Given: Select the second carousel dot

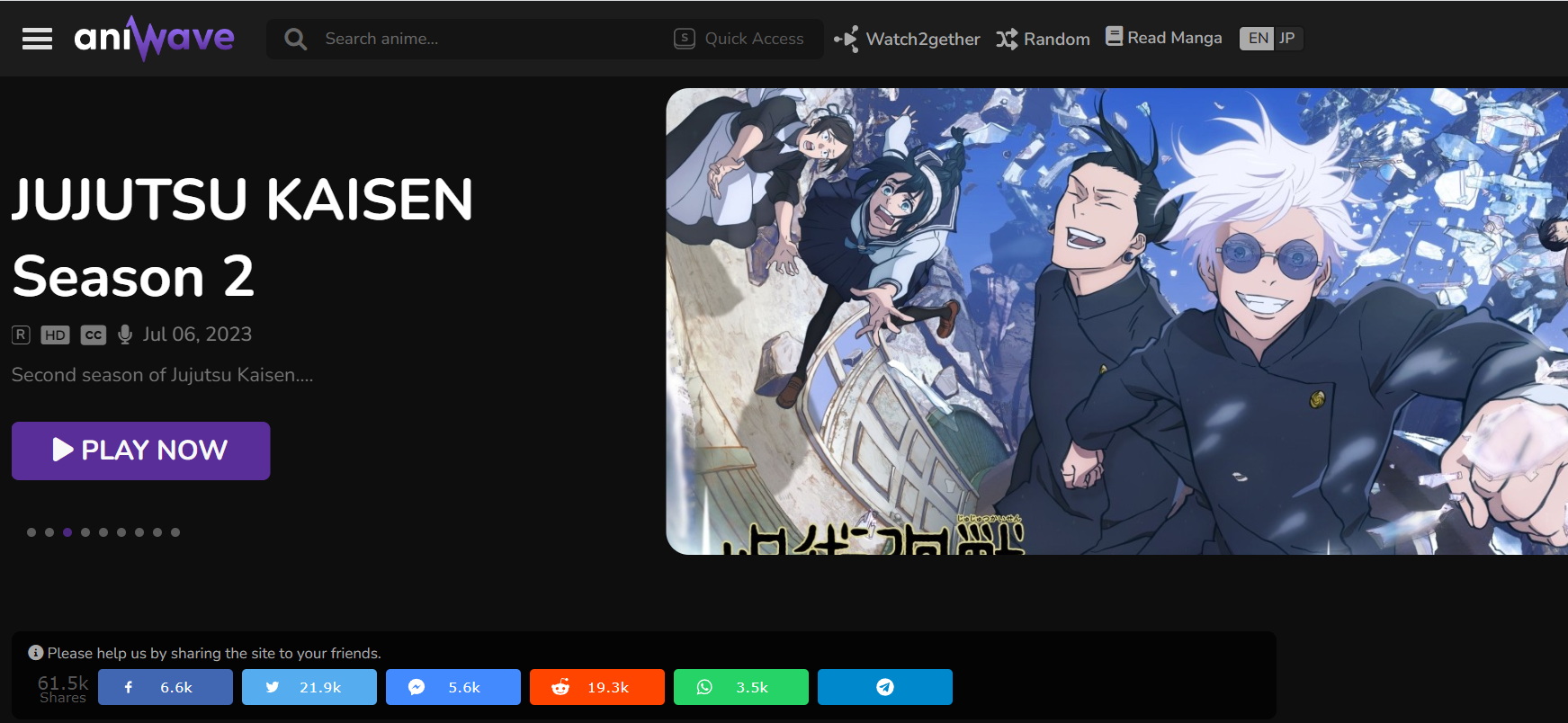Looking at the screenshot, I should click(x=49, y=532).
